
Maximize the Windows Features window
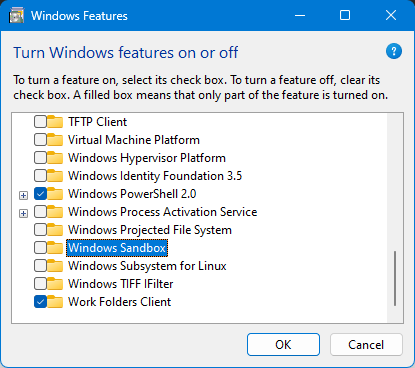click(x=345, y=15)
